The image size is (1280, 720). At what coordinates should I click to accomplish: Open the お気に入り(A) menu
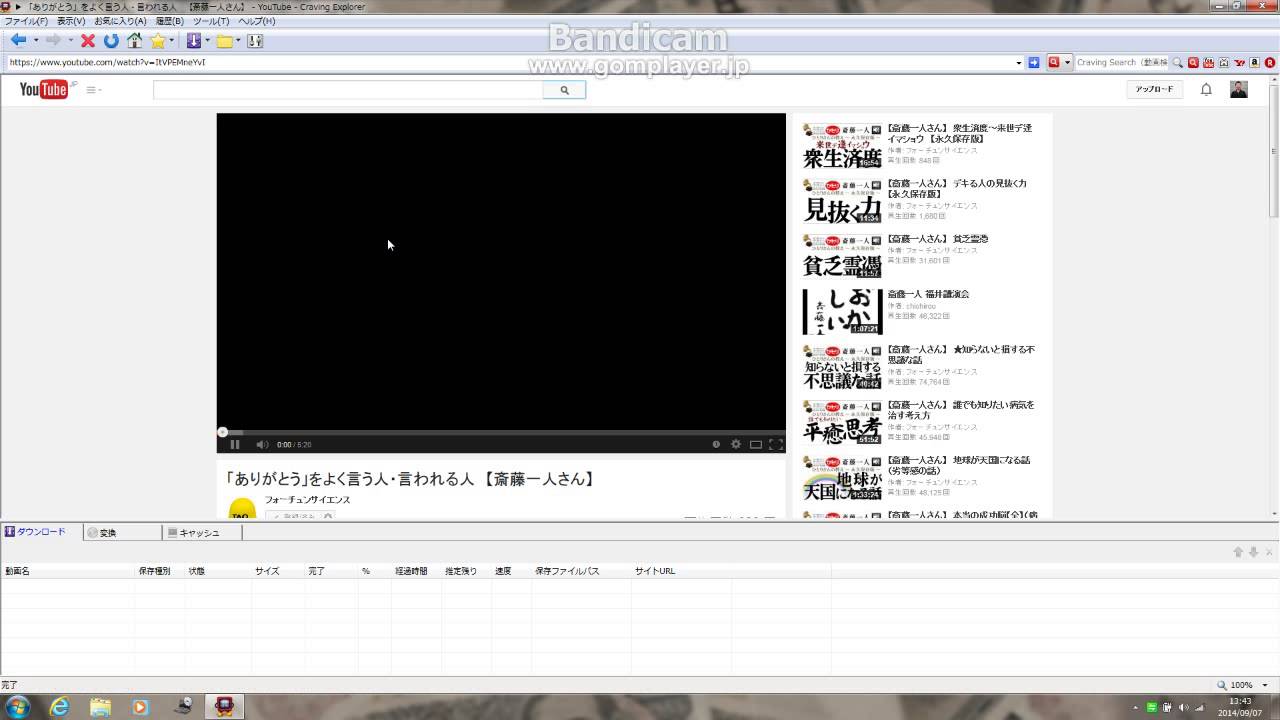[x=120, y=21]
